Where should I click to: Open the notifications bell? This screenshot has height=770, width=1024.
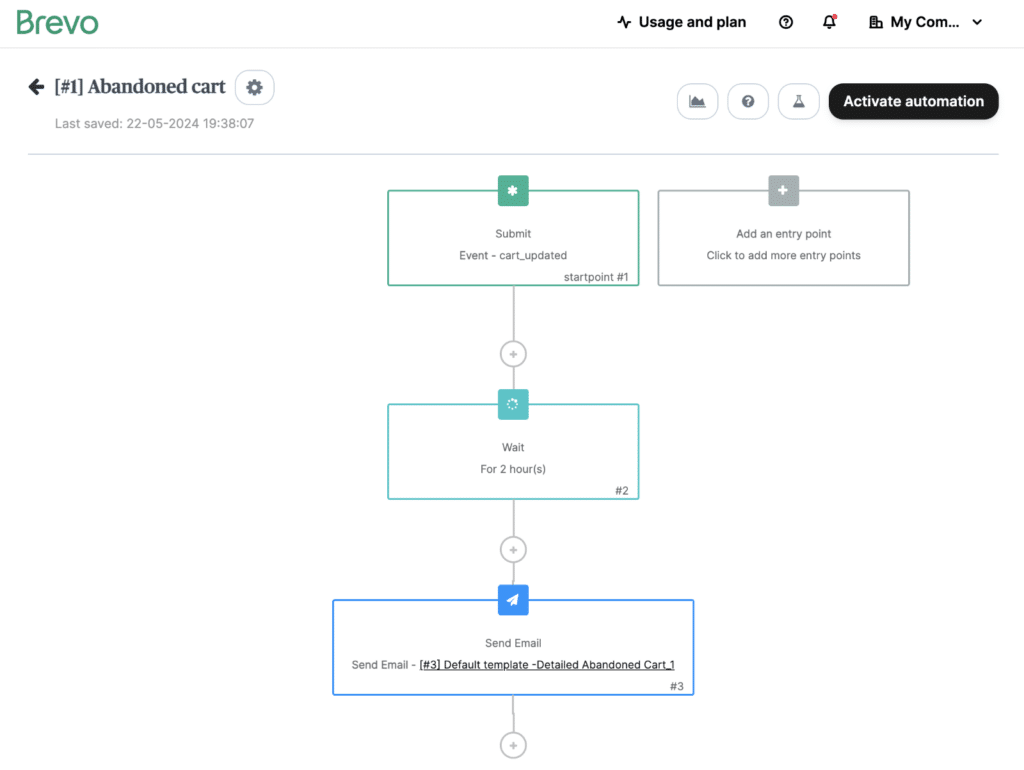tap(829, 21)
